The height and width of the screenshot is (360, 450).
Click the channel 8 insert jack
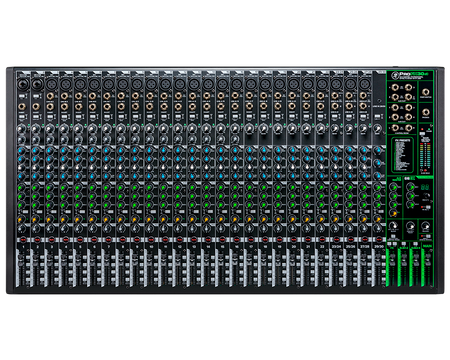(x=121, y=107)
